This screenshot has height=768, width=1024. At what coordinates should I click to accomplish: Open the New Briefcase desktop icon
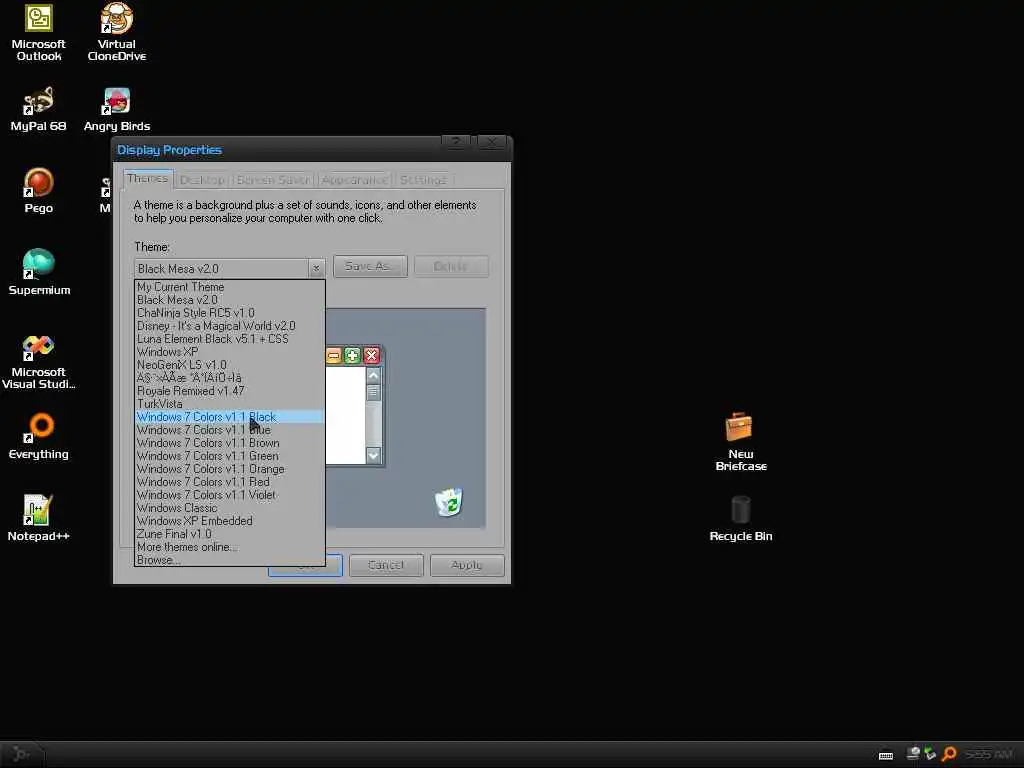click(x=741, y=442)
